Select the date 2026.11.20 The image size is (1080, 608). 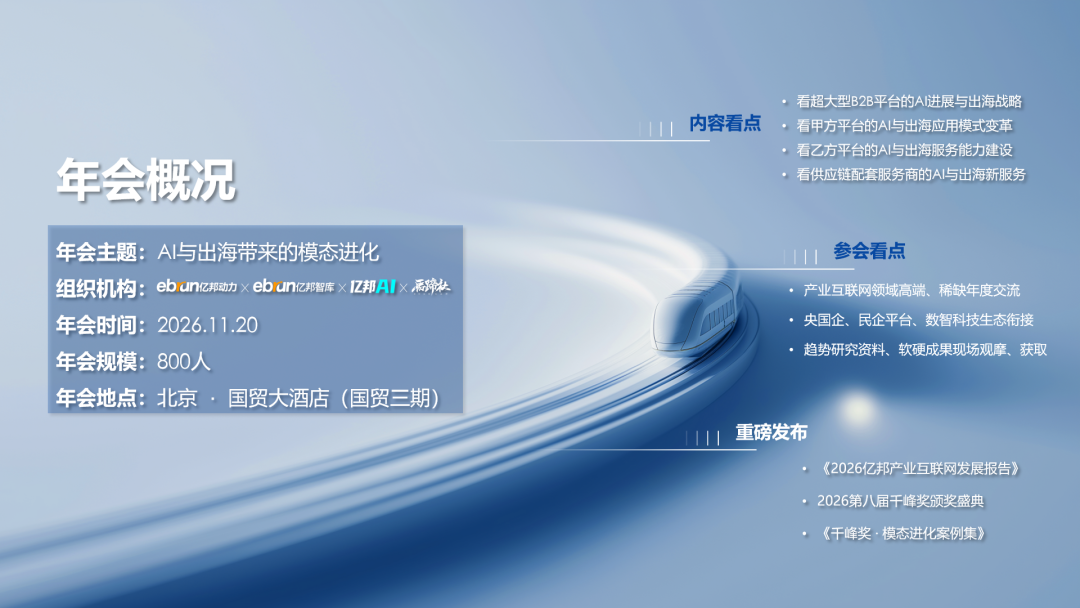tap(207, 325)
